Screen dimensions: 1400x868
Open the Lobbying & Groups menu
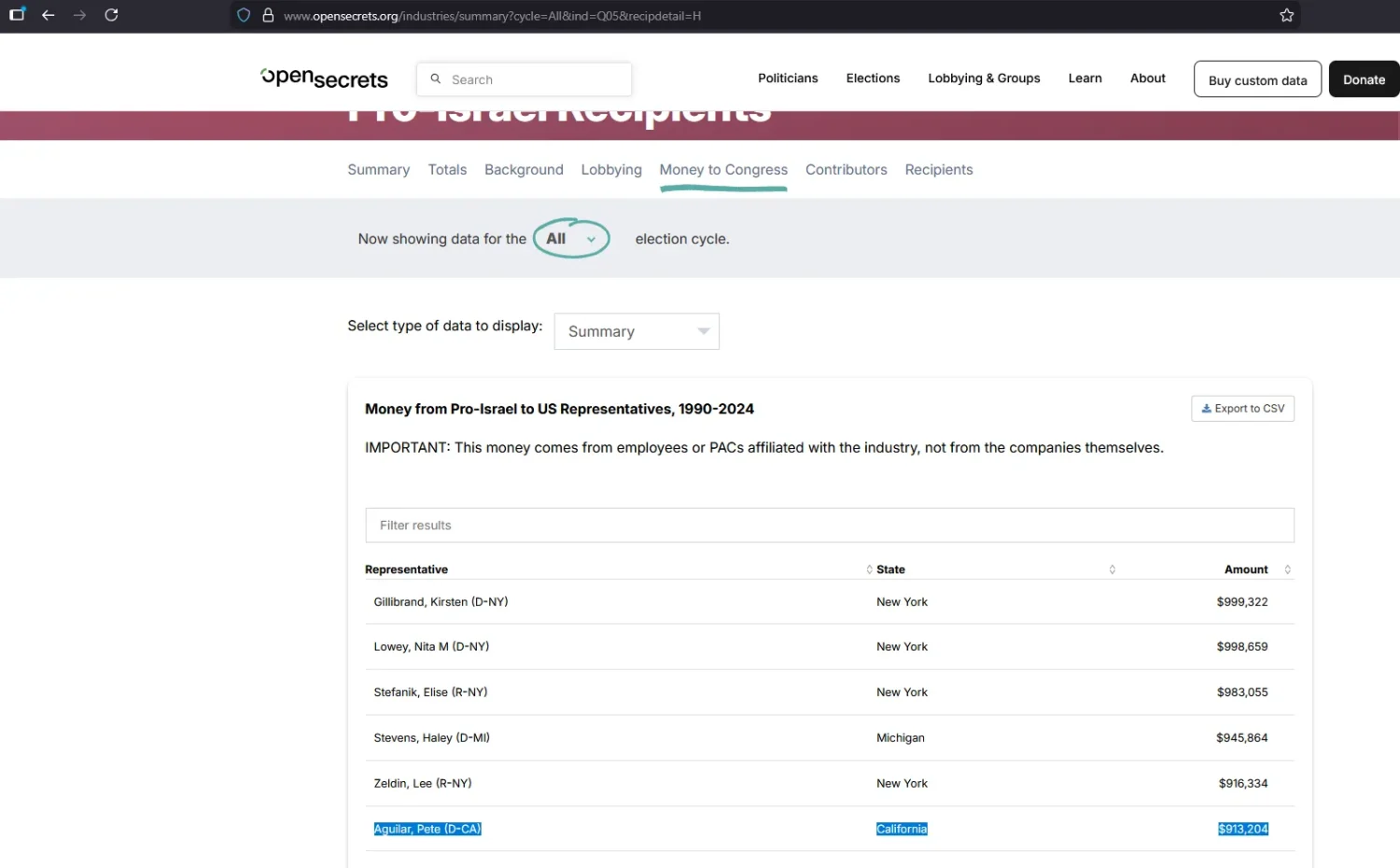[984, 78]
